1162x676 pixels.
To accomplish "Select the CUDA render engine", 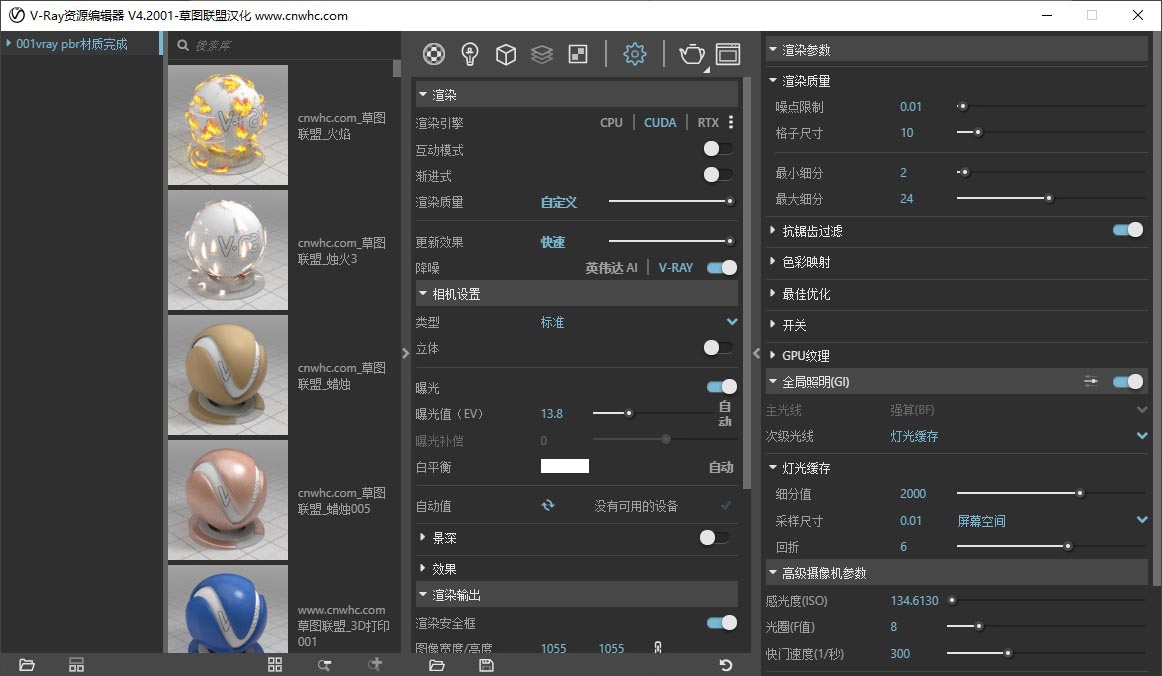I will point(660,123).
